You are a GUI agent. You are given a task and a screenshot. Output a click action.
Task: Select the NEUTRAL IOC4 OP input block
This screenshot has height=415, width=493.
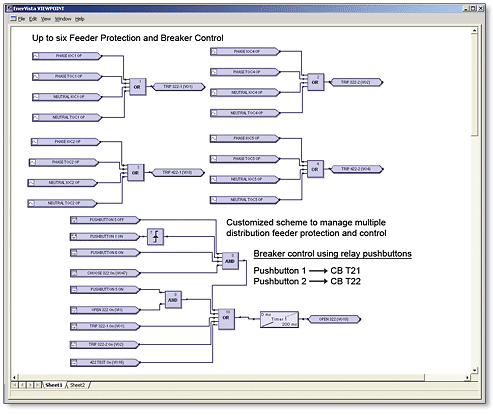245,92
